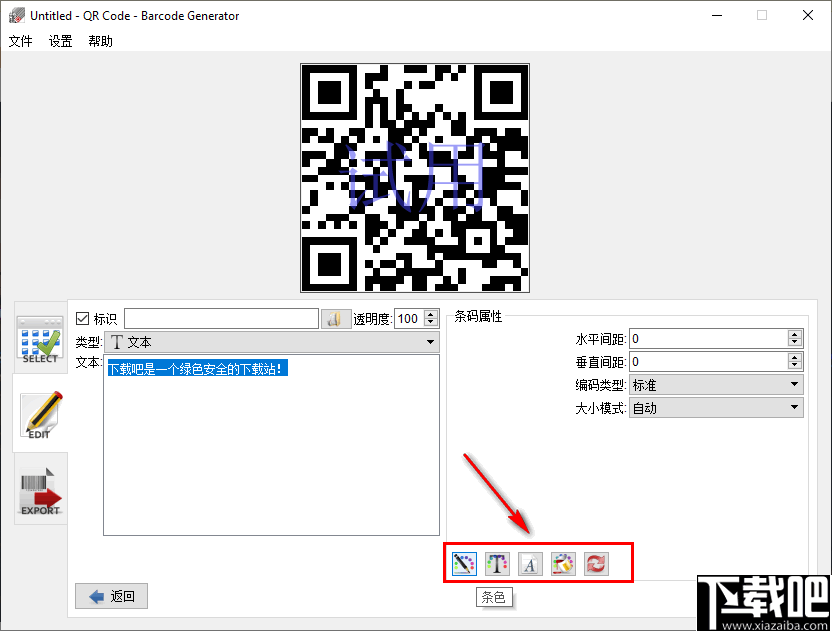
Task: Open the EDIT panel in the sidebar
Action: tap(40, 413)
